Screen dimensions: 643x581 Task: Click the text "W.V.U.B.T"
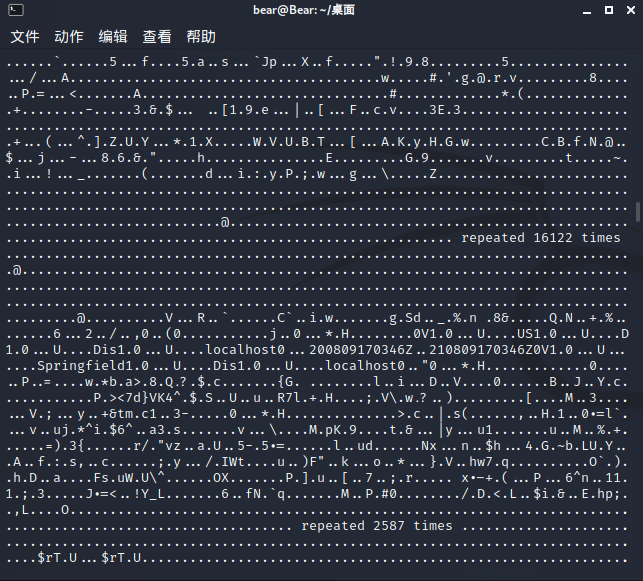pos(289,142)
